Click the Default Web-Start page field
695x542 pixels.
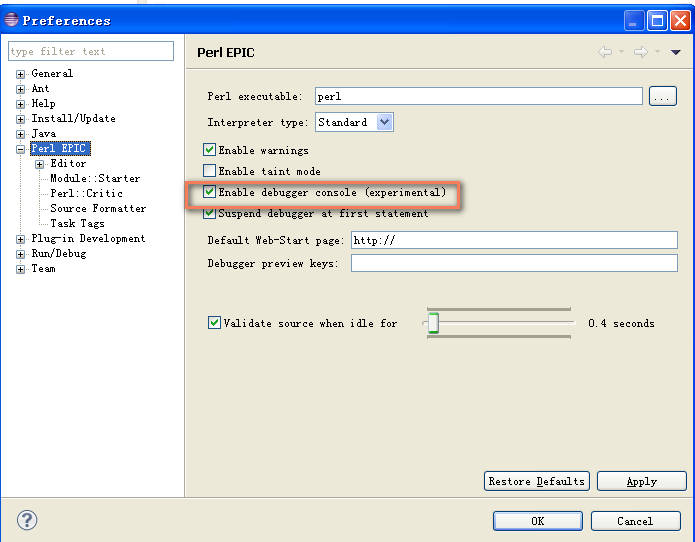coord(514,240)
